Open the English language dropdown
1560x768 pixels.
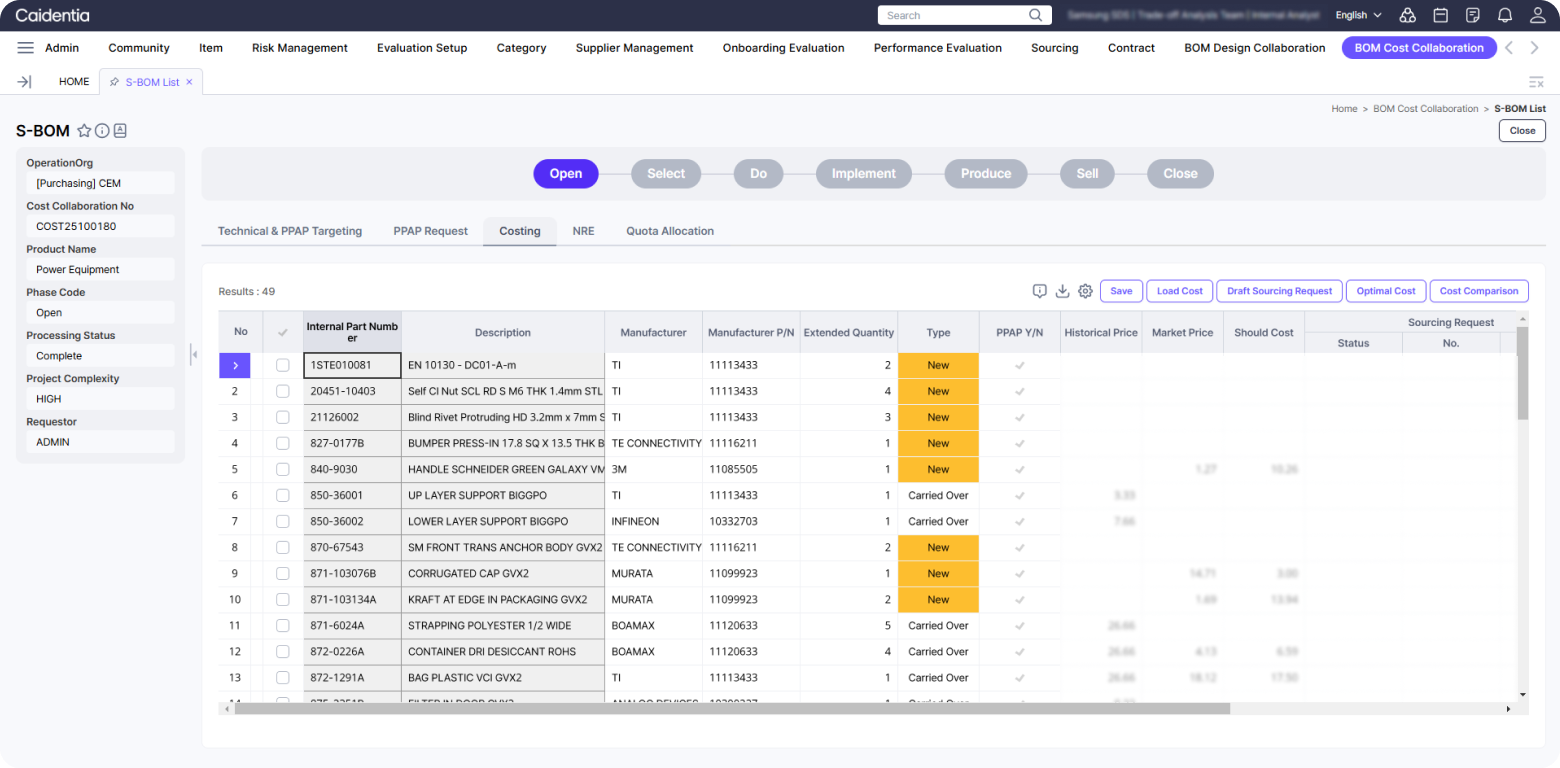pyautogui.click(x=1358, y=15)
